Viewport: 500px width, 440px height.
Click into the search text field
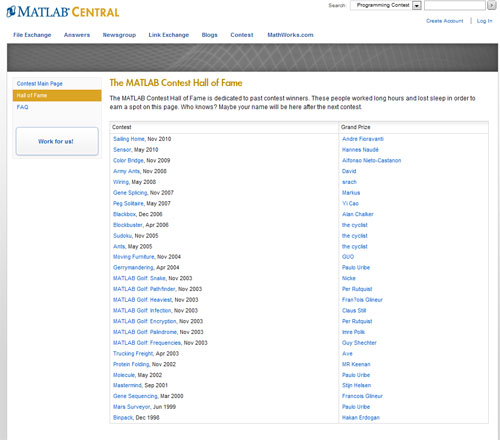point(455,5)
